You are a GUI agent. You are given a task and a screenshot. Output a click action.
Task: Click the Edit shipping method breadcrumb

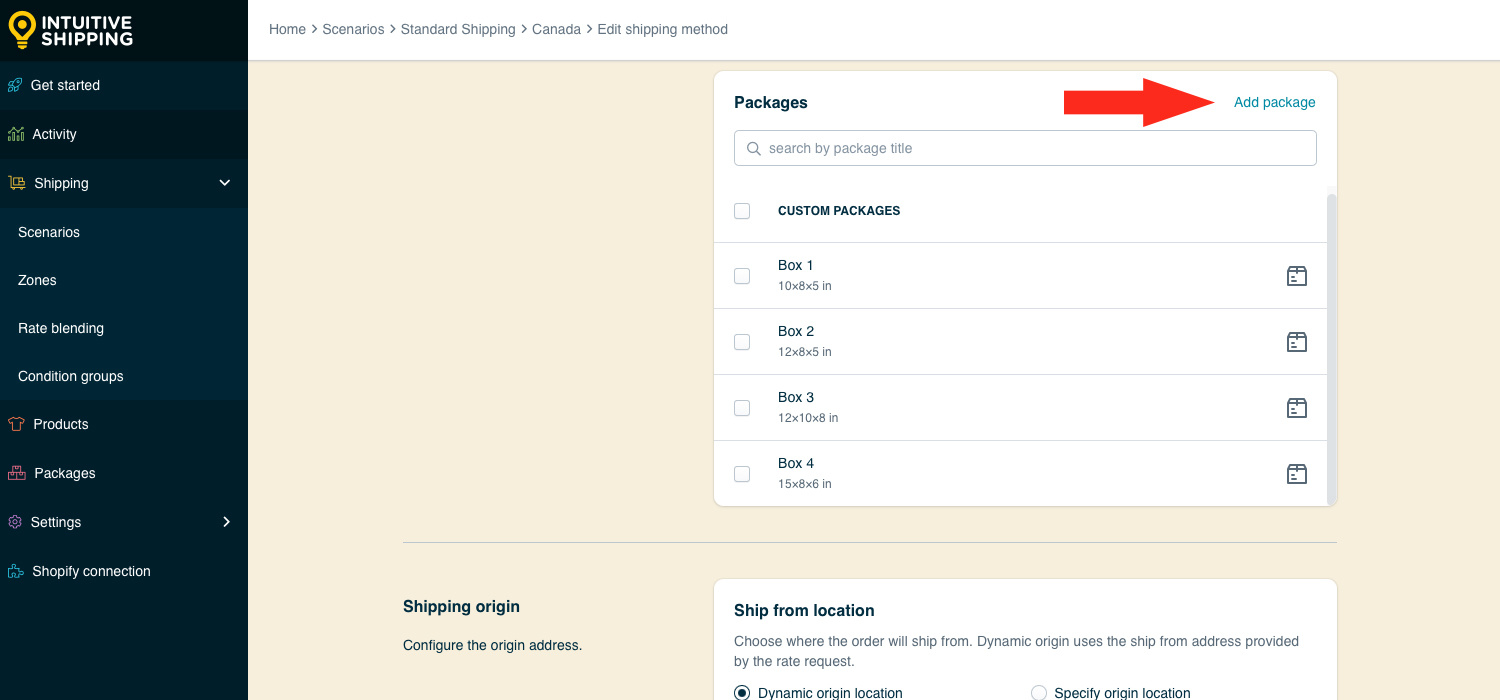coord(662,29)
